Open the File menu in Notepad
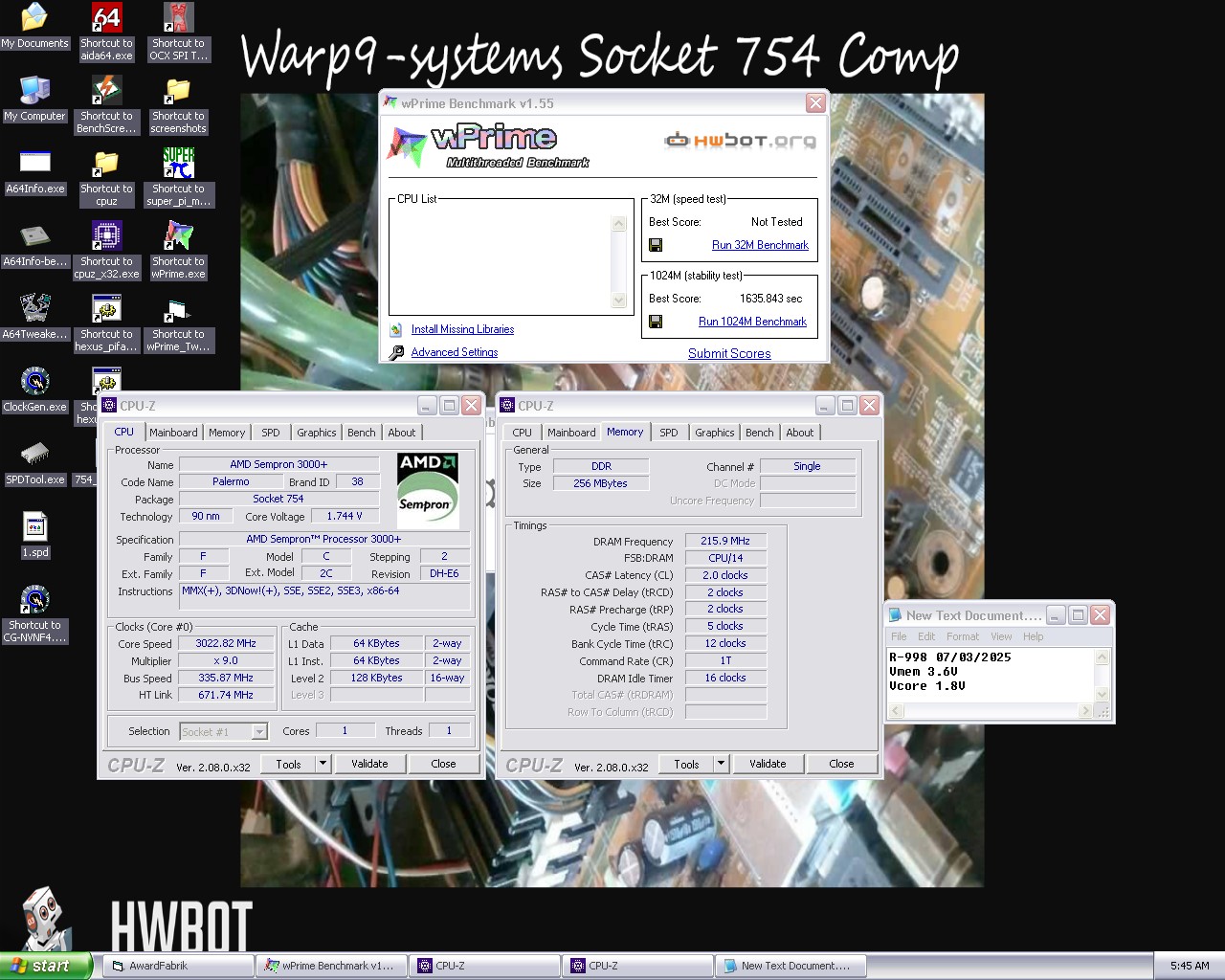Image resolution: width=1225 pixels, height=980 pixels. pos(899,636)
